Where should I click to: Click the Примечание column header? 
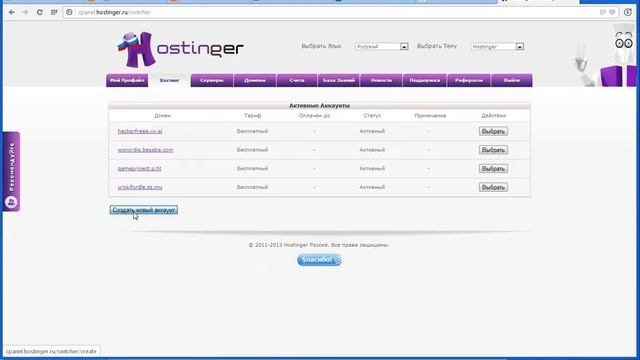pos(430,116)
